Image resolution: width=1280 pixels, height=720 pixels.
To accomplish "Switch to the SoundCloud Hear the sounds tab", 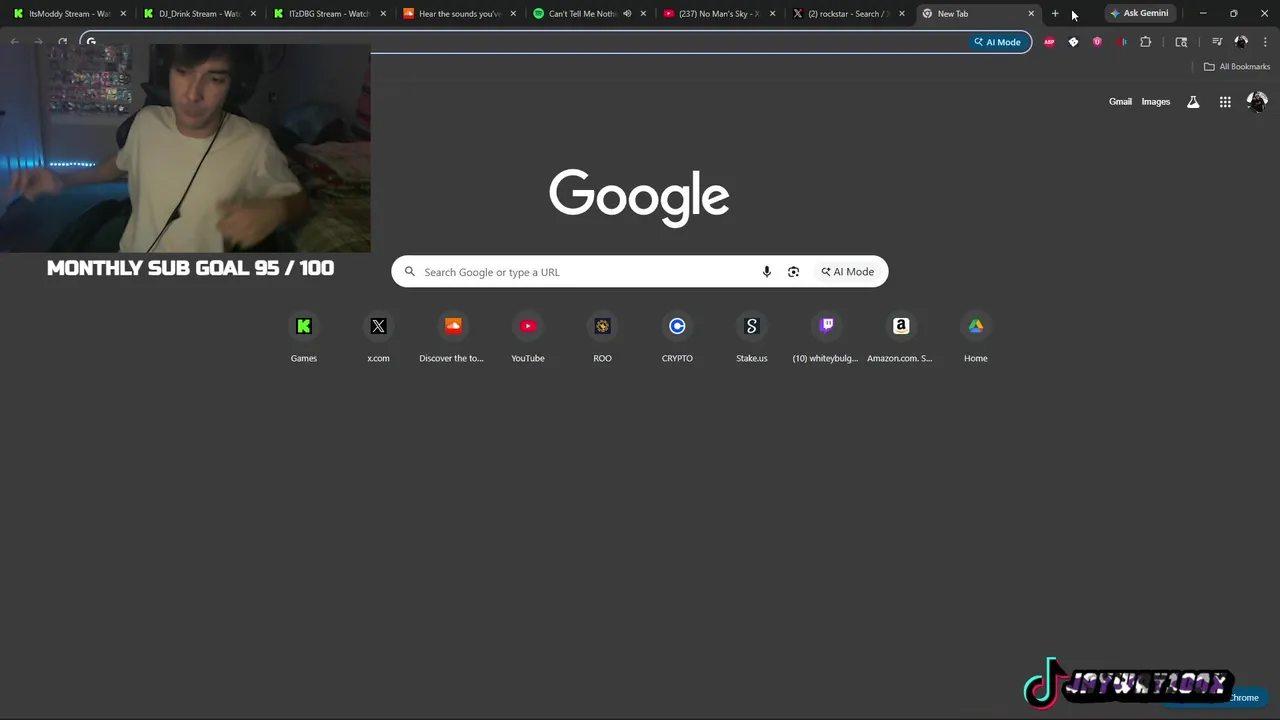I will (459, 14).
